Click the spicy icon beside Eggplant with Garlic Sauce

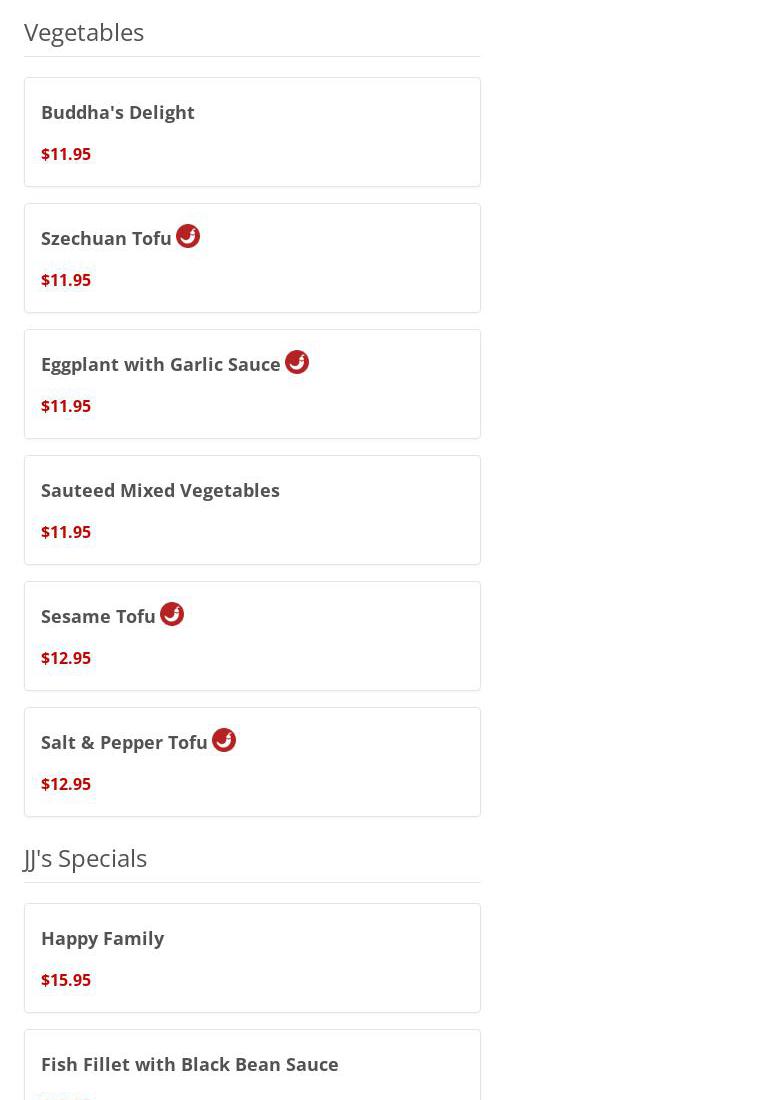tap(297, 362)
